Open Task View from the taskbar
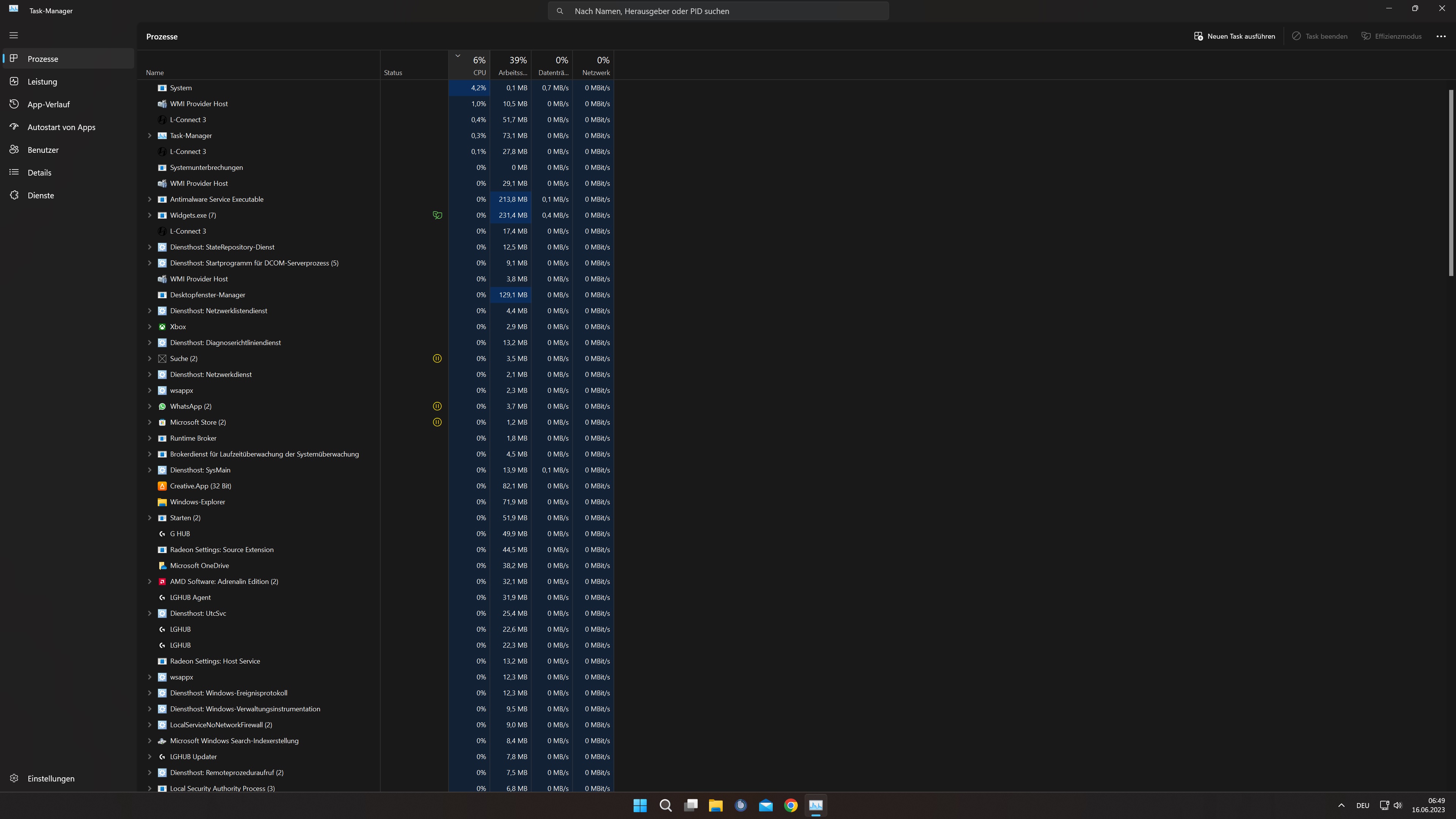 pyautogui.click(x=691, y=805)
